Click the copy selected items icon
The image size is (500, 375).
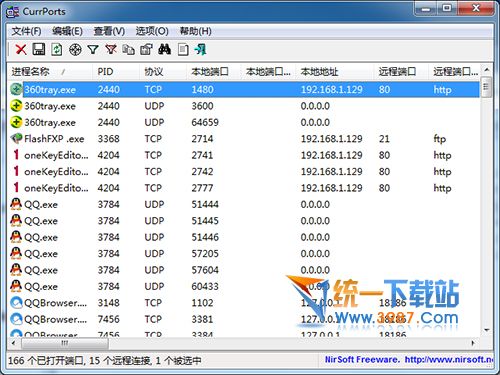click(129, 50)
